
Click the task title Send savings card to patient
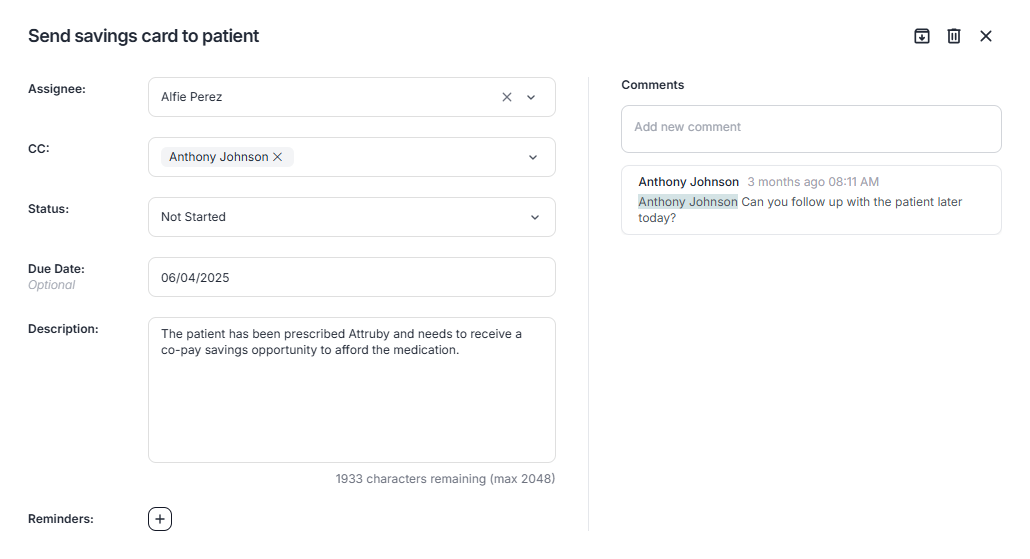[x=143, y=36]
